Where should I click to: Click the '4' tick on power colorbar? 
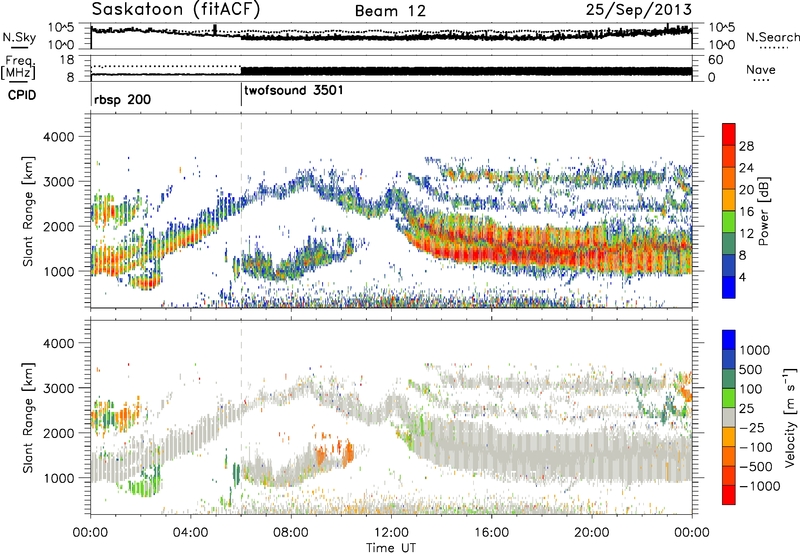point(742,277)
